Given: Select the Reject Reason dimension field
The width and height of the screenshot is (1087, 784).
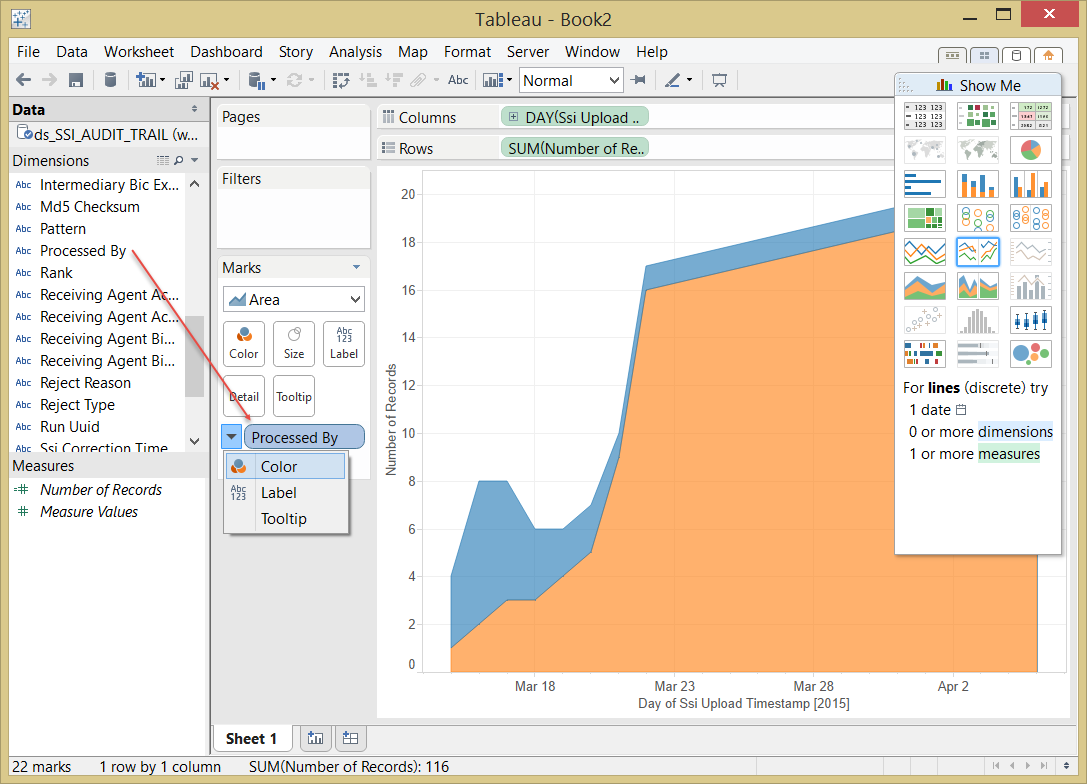Looking at the screenshot, I should pos(85,383).
